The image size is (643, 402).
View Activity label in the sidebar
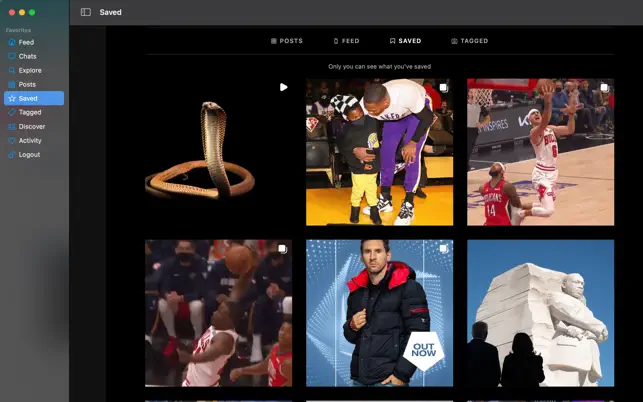pyautogui.click(x=30, y=140)
